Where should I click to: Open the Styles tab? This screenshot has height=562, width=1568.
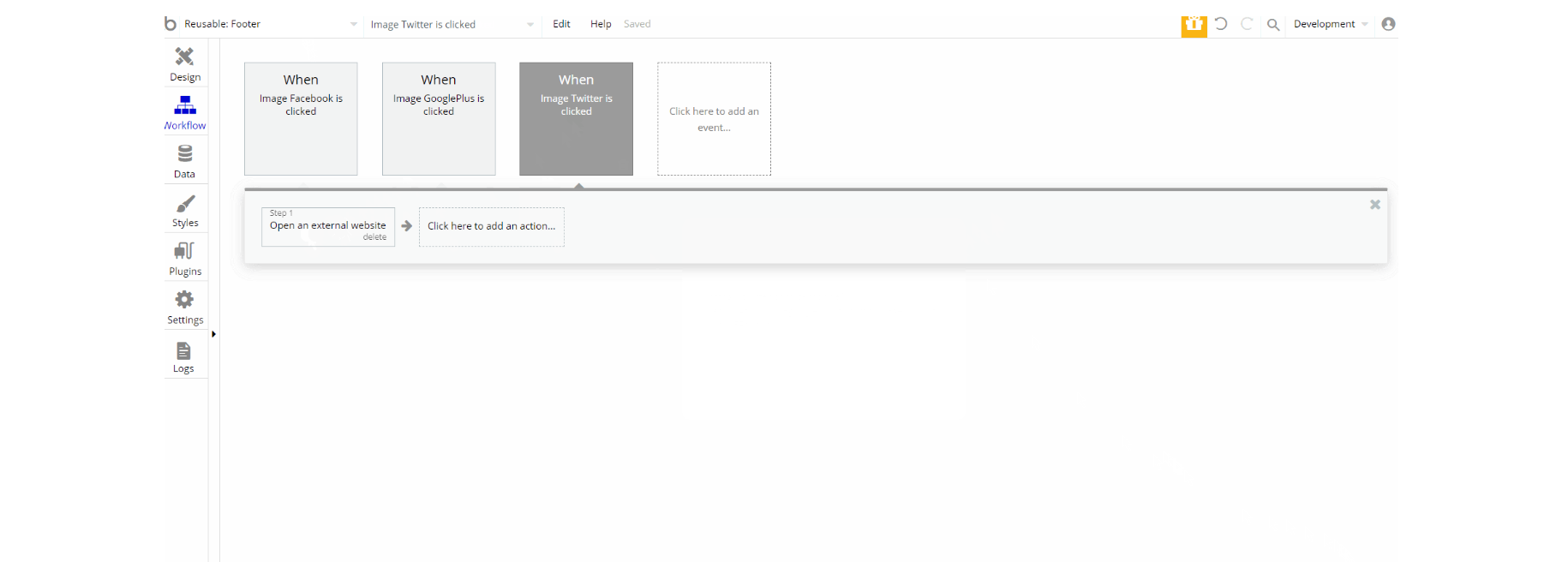click(185, 211)
